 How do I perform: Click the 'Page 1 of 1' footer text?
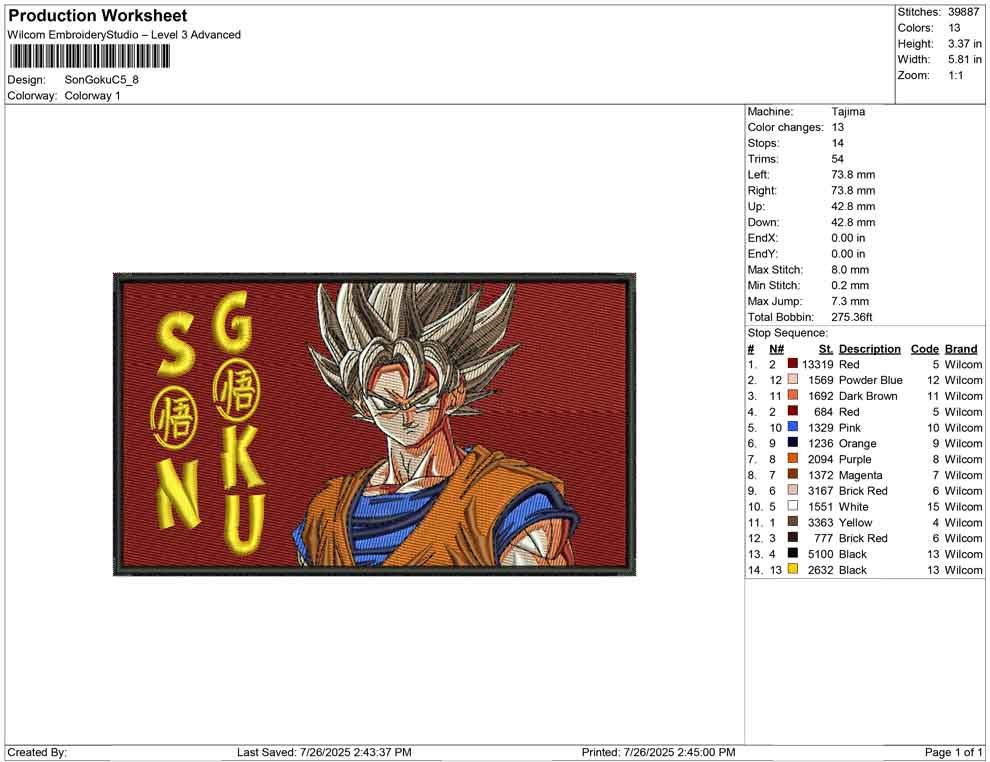[x=953, y=752]
